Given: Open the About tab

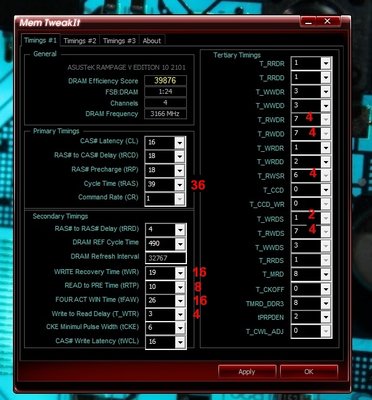Looking at the screenshot, I should [152, 41].
